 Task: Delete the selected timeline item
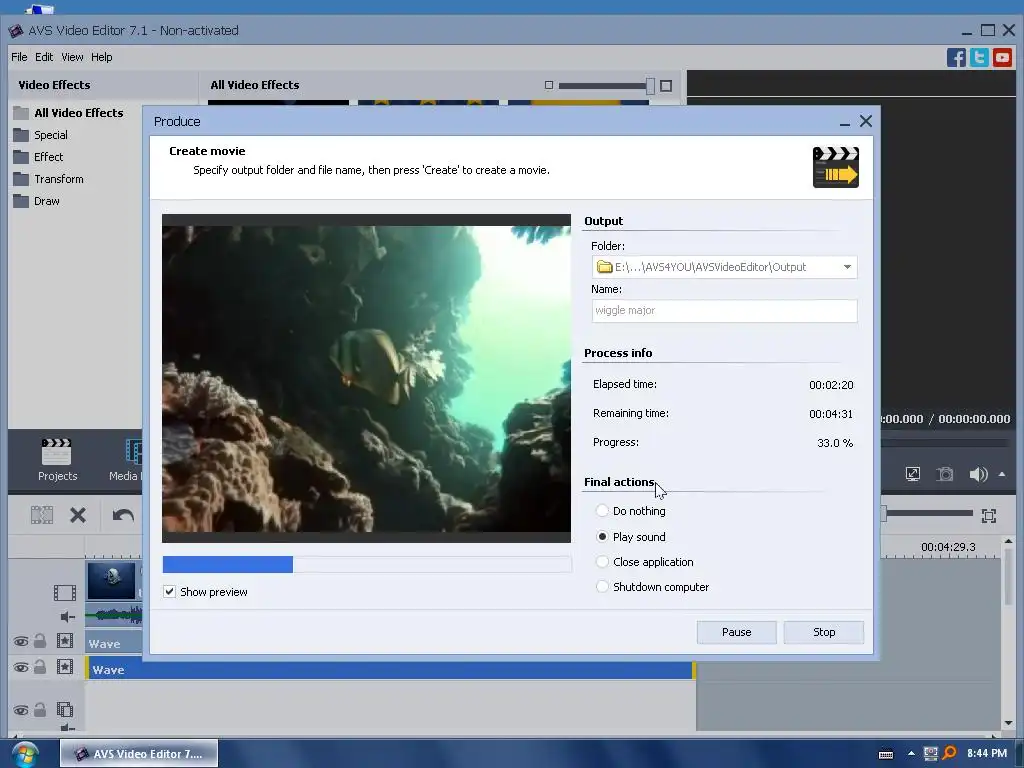[x=78, y=515]
